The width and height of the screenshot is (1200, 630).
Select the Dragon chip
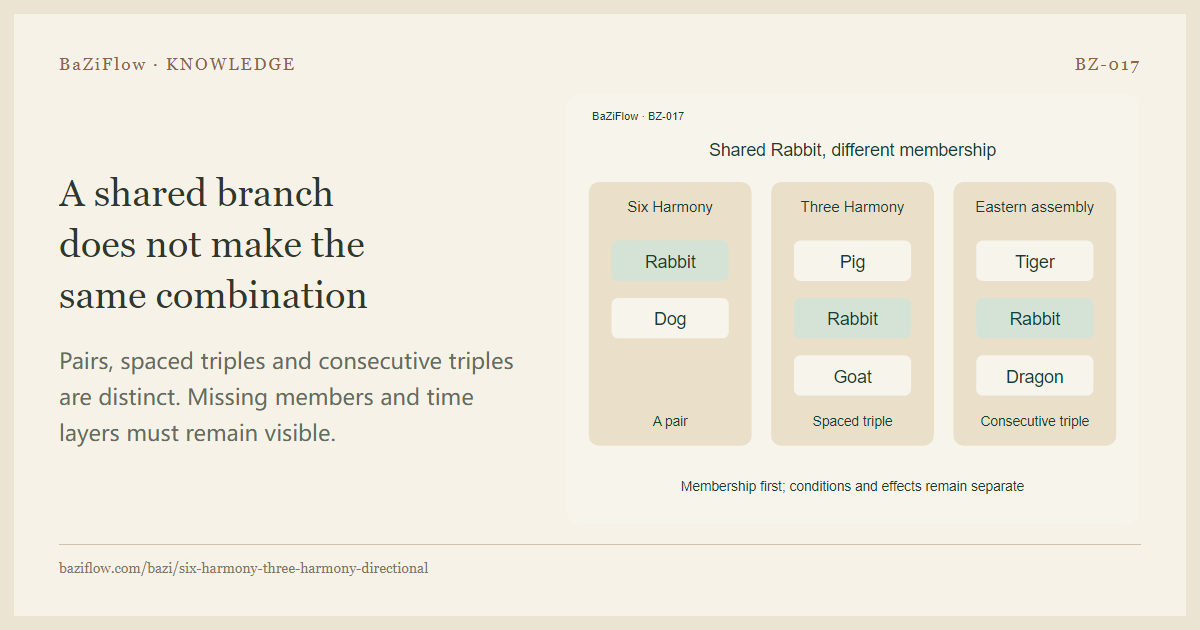[x=1034, y=376]
